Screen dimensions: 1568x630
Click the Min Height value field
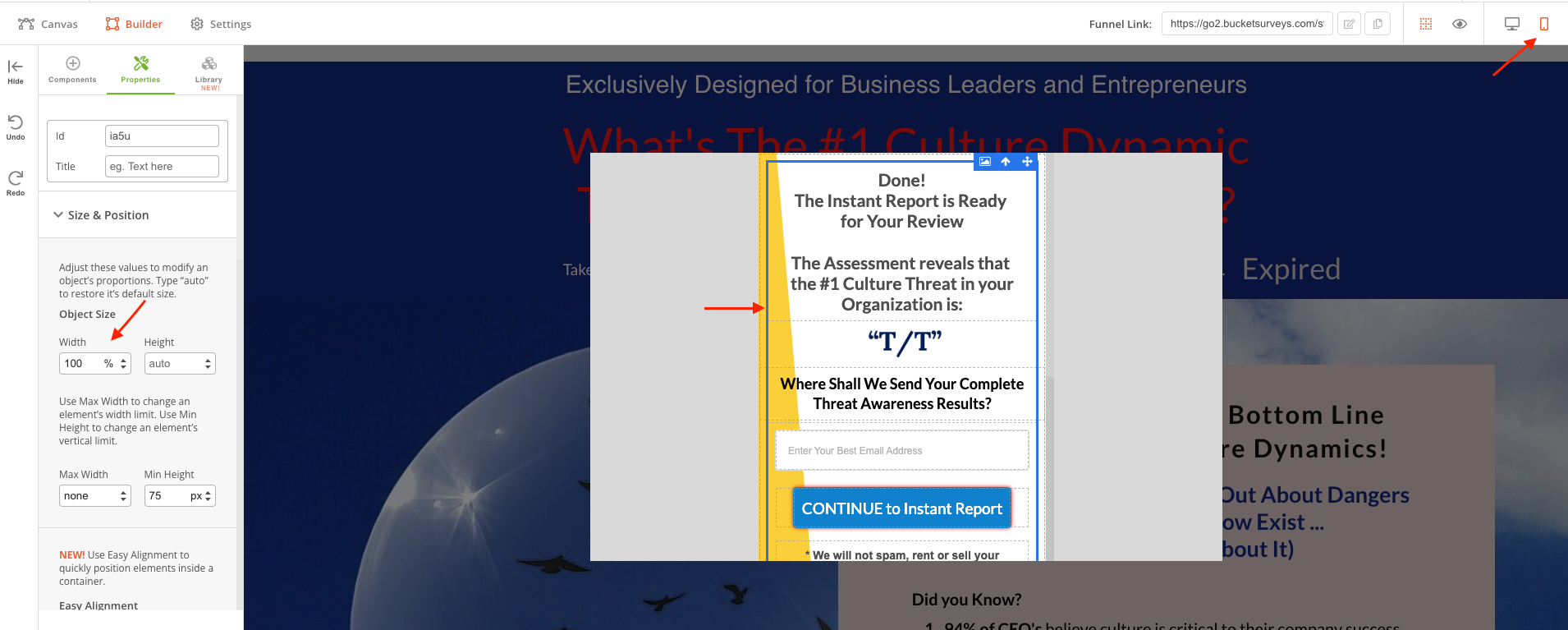(x=165, y=495)
